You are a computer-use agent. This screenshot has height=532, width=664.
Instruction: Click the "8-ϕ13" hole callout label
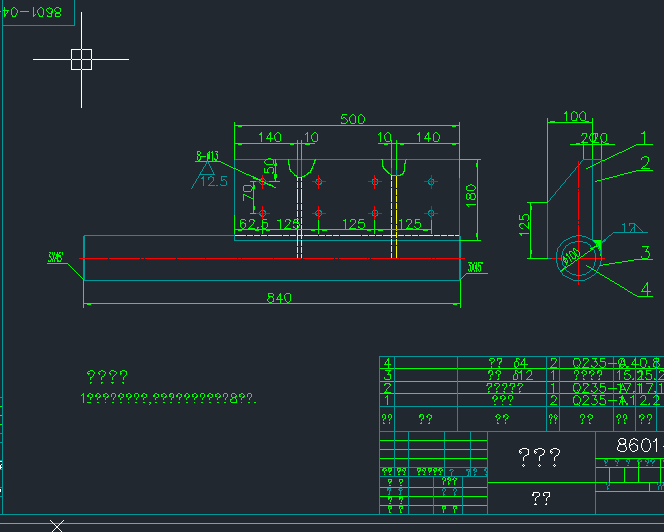(x=207, y=156)
